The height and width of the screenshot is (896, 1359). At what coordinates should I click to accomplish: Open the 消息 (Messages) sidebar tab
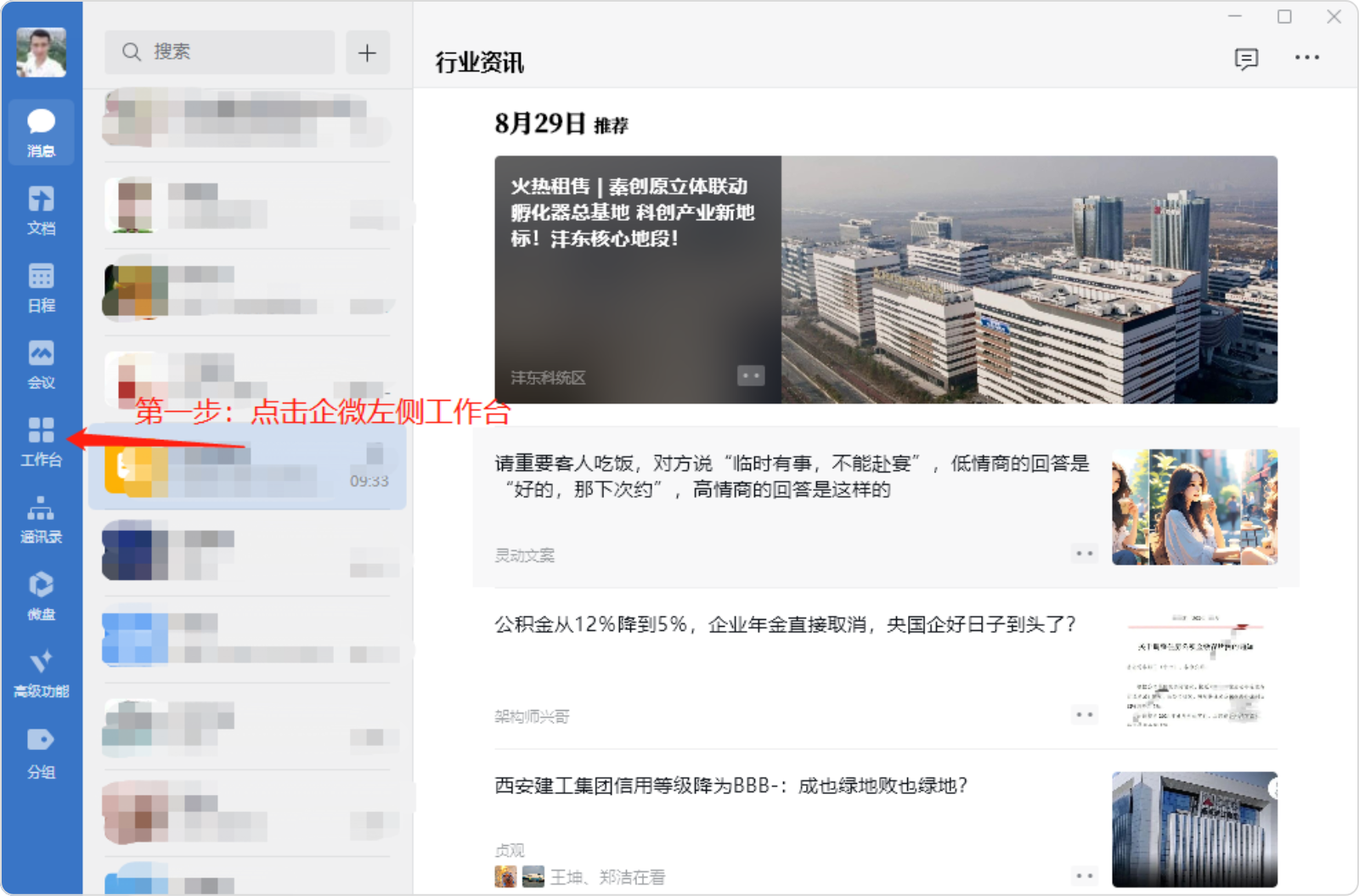pos(41,132)
